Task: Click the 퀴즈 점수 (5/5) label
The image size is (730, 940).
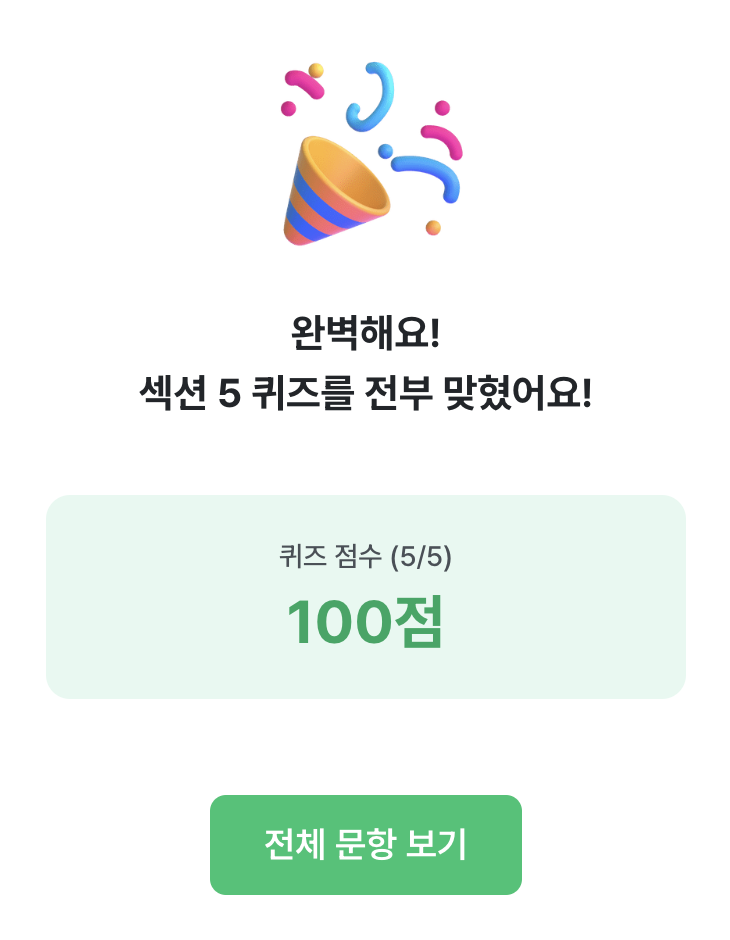Action: (366, 557)
